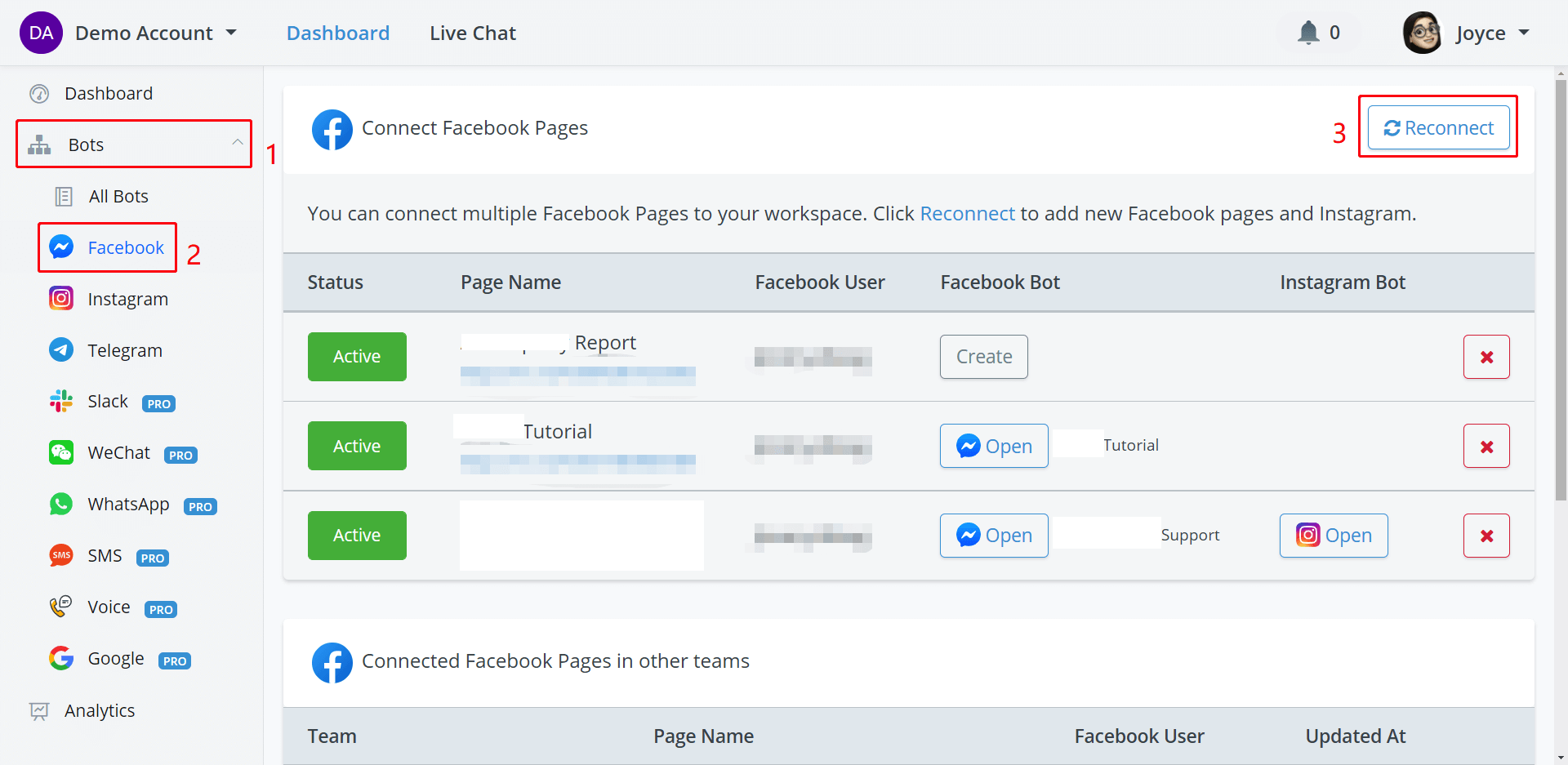The height and width of the screenshot is (765, 1568).
Task: Click the page vertical scrollbar
Action: tap(1561, 290)
